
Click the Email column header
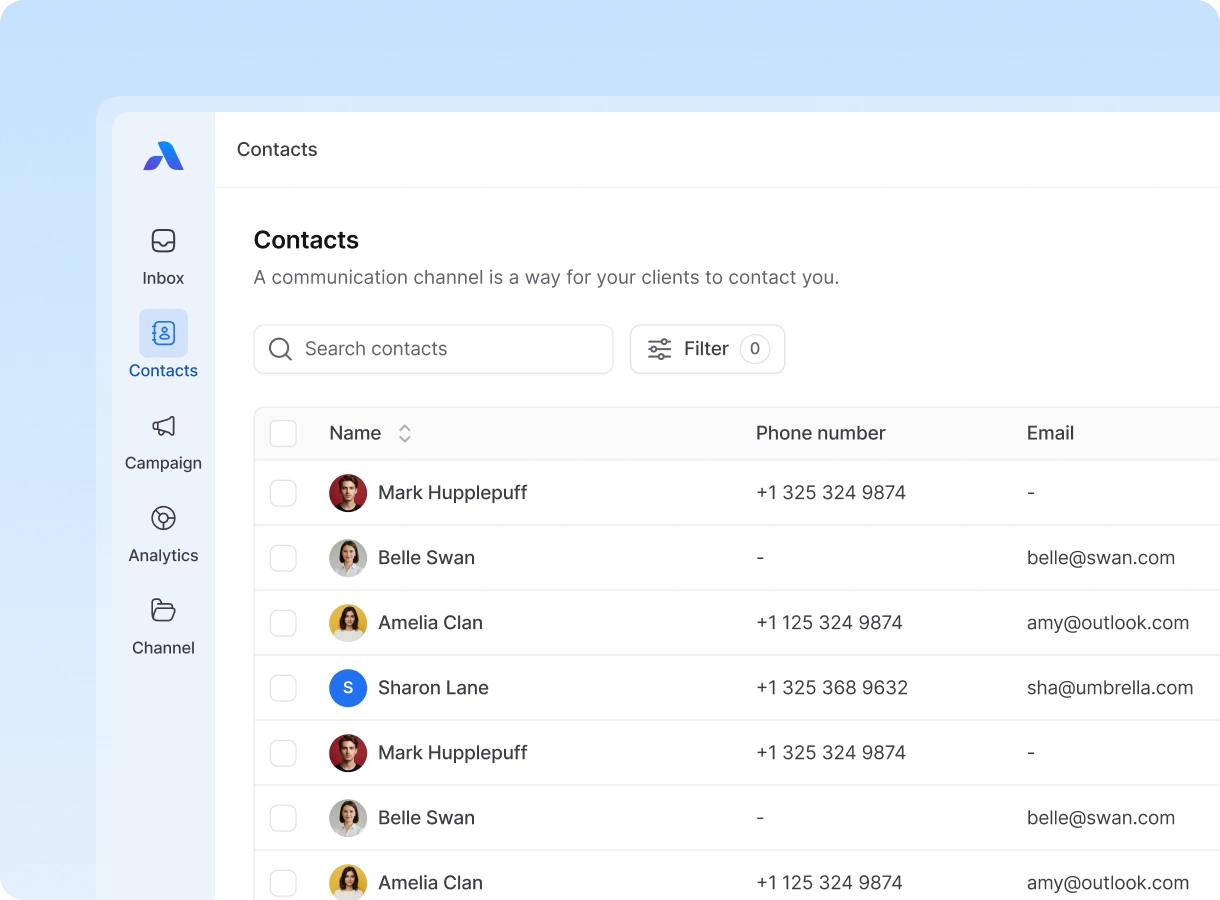1050,433
